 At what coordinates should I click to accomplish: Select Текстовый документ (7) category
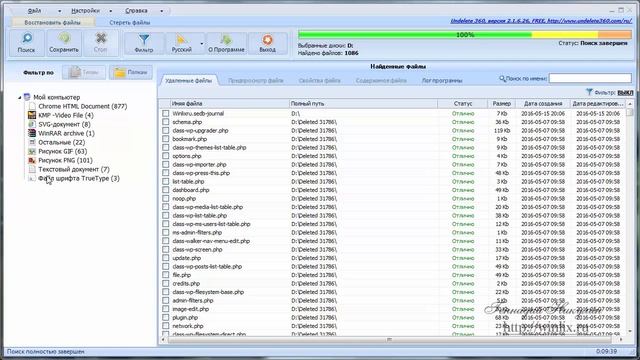point(74,169)
